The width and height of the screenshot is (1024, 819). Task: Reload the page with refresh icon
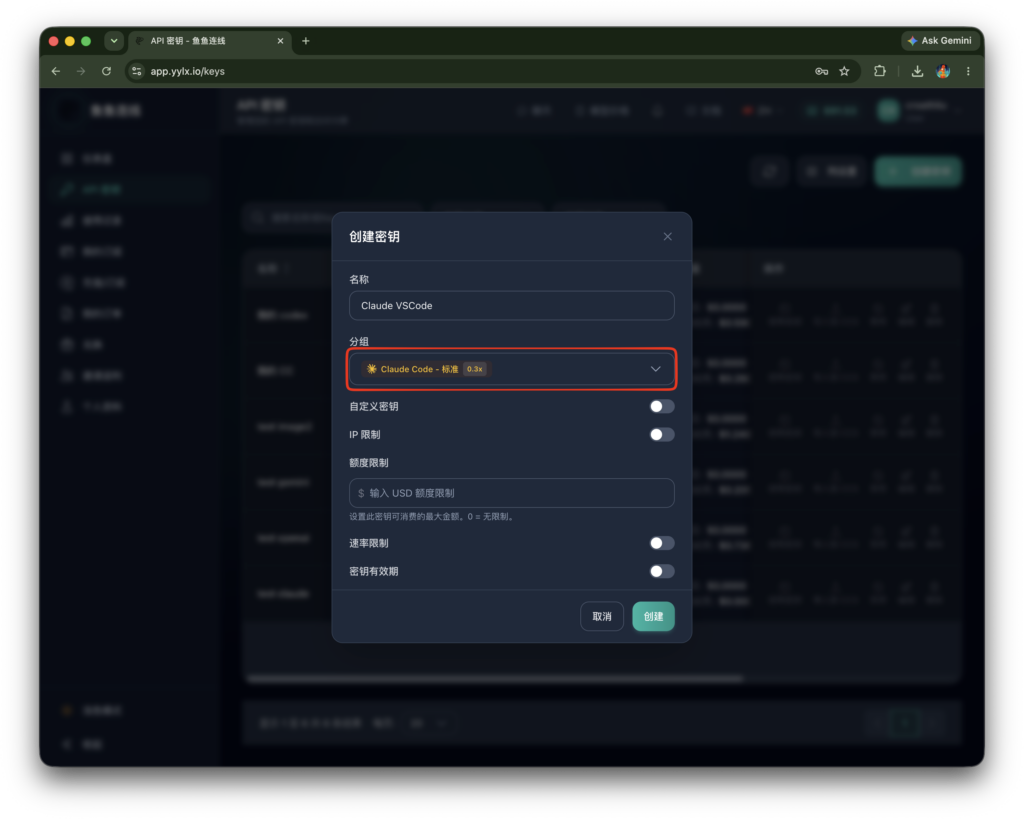[106, 71]
